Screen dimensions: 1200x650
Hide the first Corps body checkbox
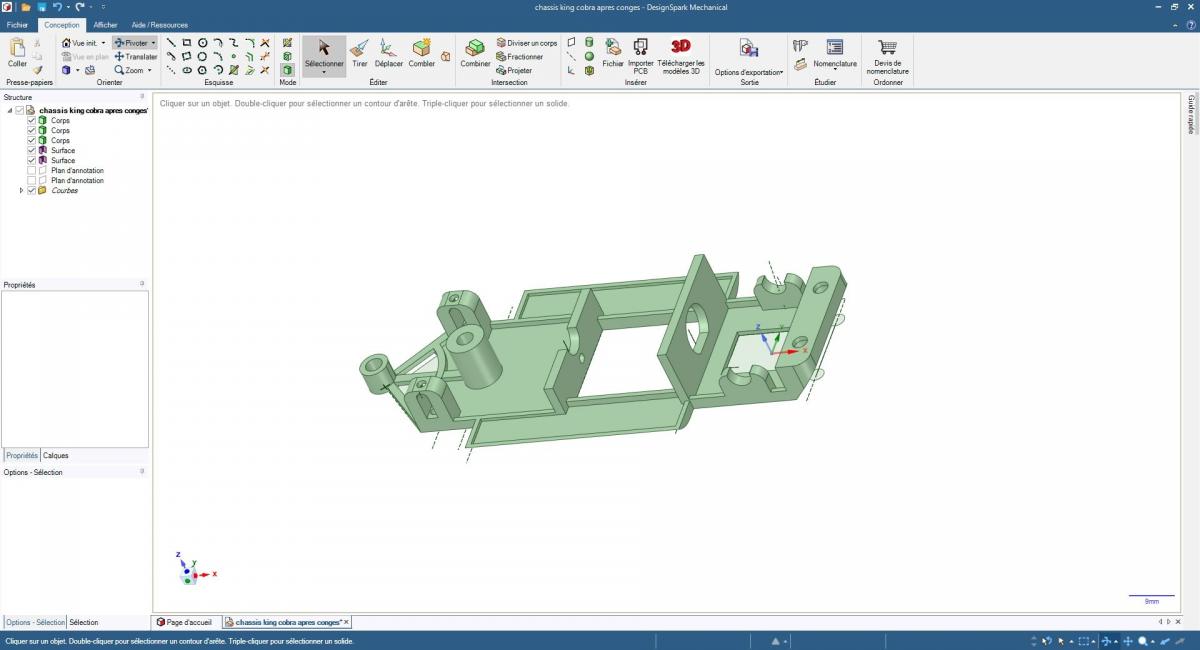click(31, 120)
